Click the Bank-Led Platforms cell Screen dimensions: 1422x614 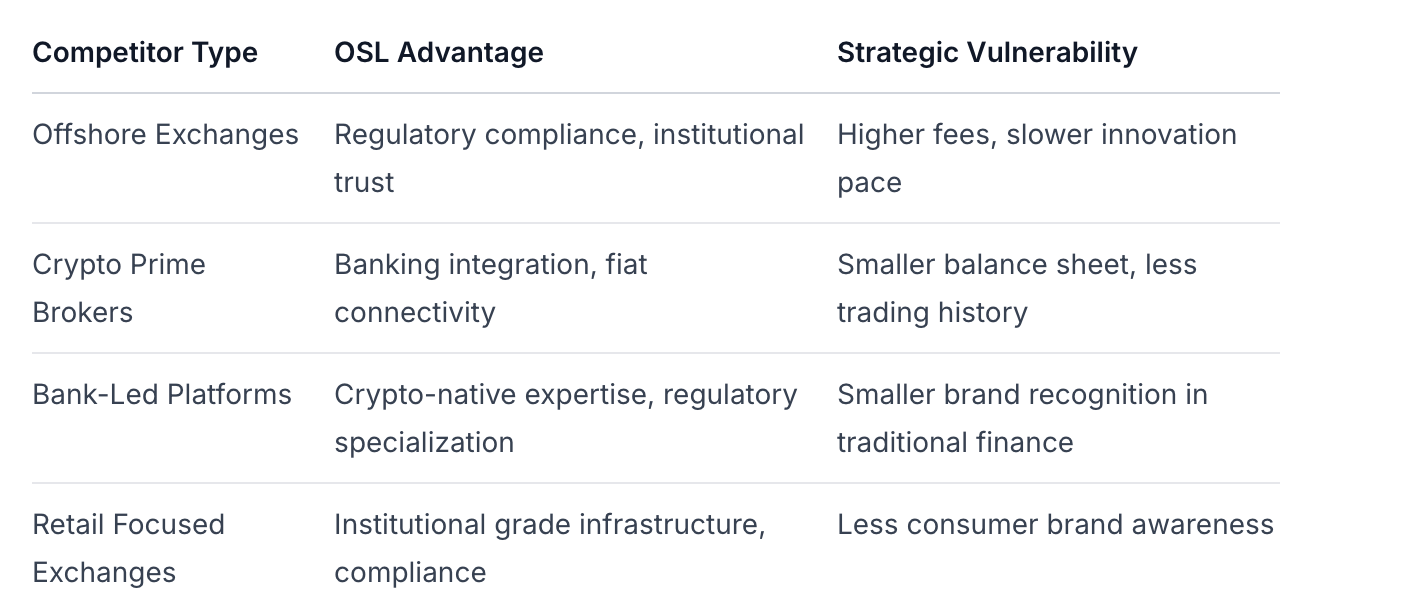(x=162, y=395)
